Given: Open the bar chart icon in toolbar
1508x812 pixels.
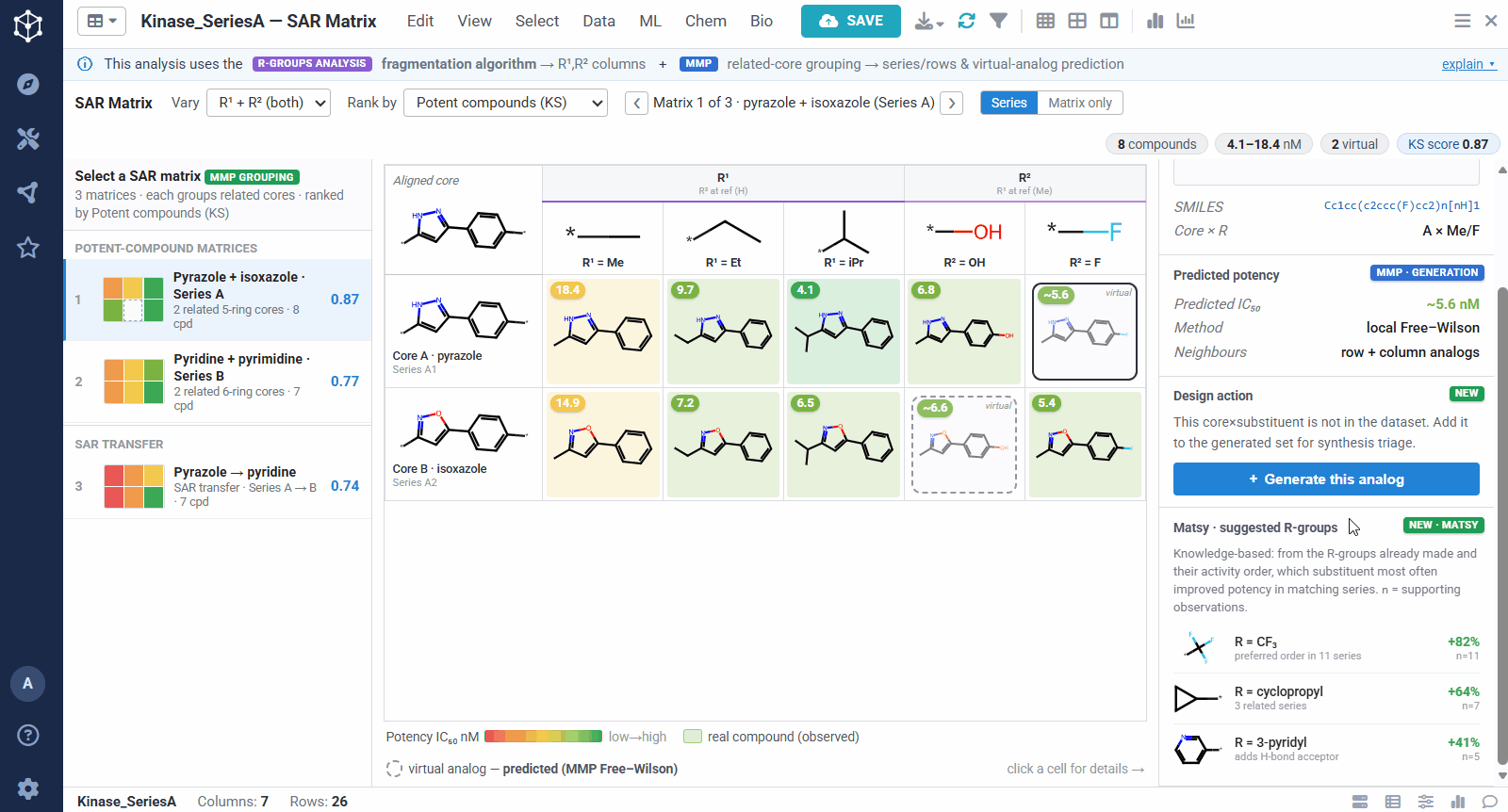Looking at the screenshot, I should point(1155,21).
